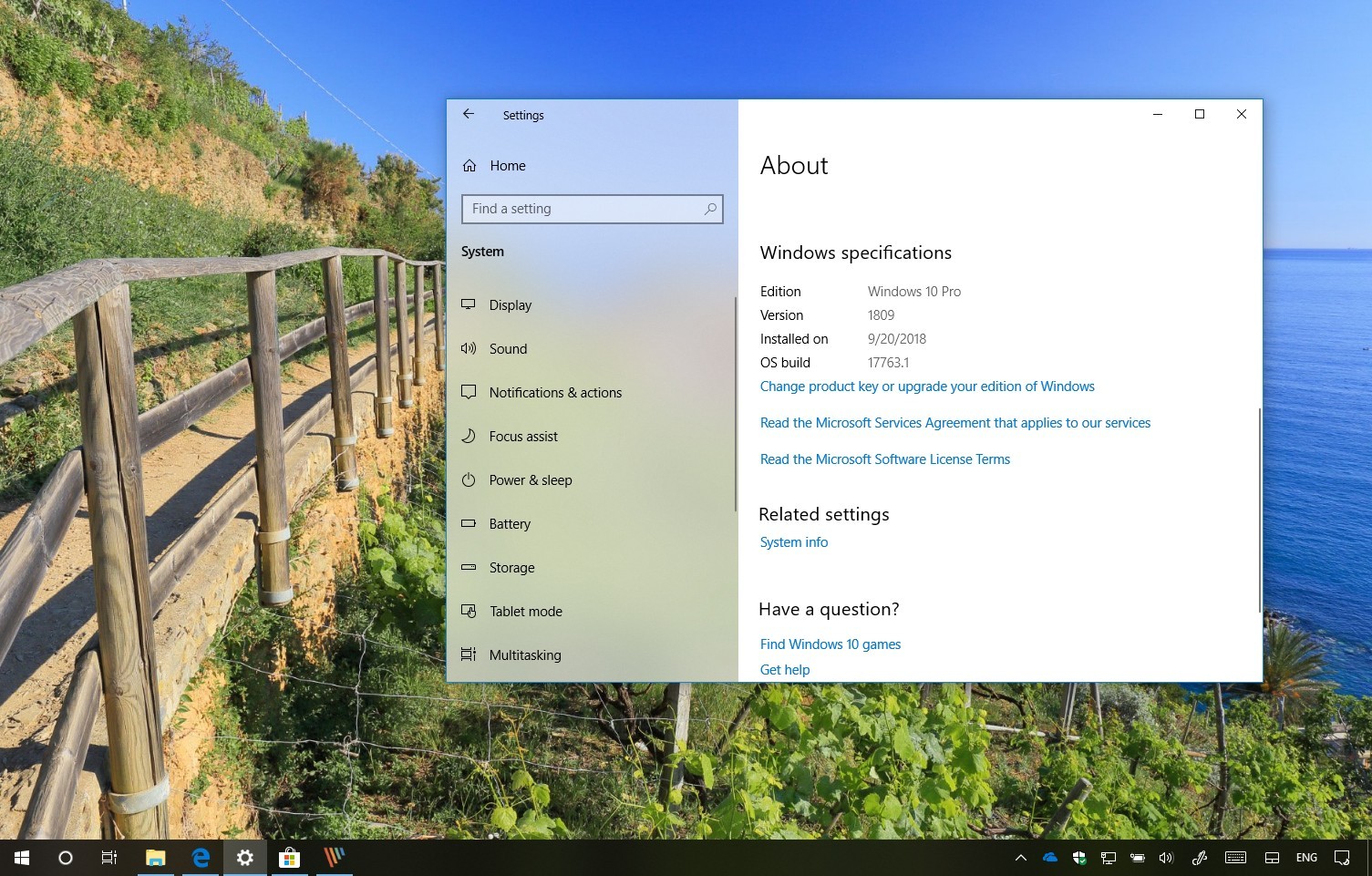
Task: Open Windows Security shield tray icon
Action: (x=1079, y=858)
